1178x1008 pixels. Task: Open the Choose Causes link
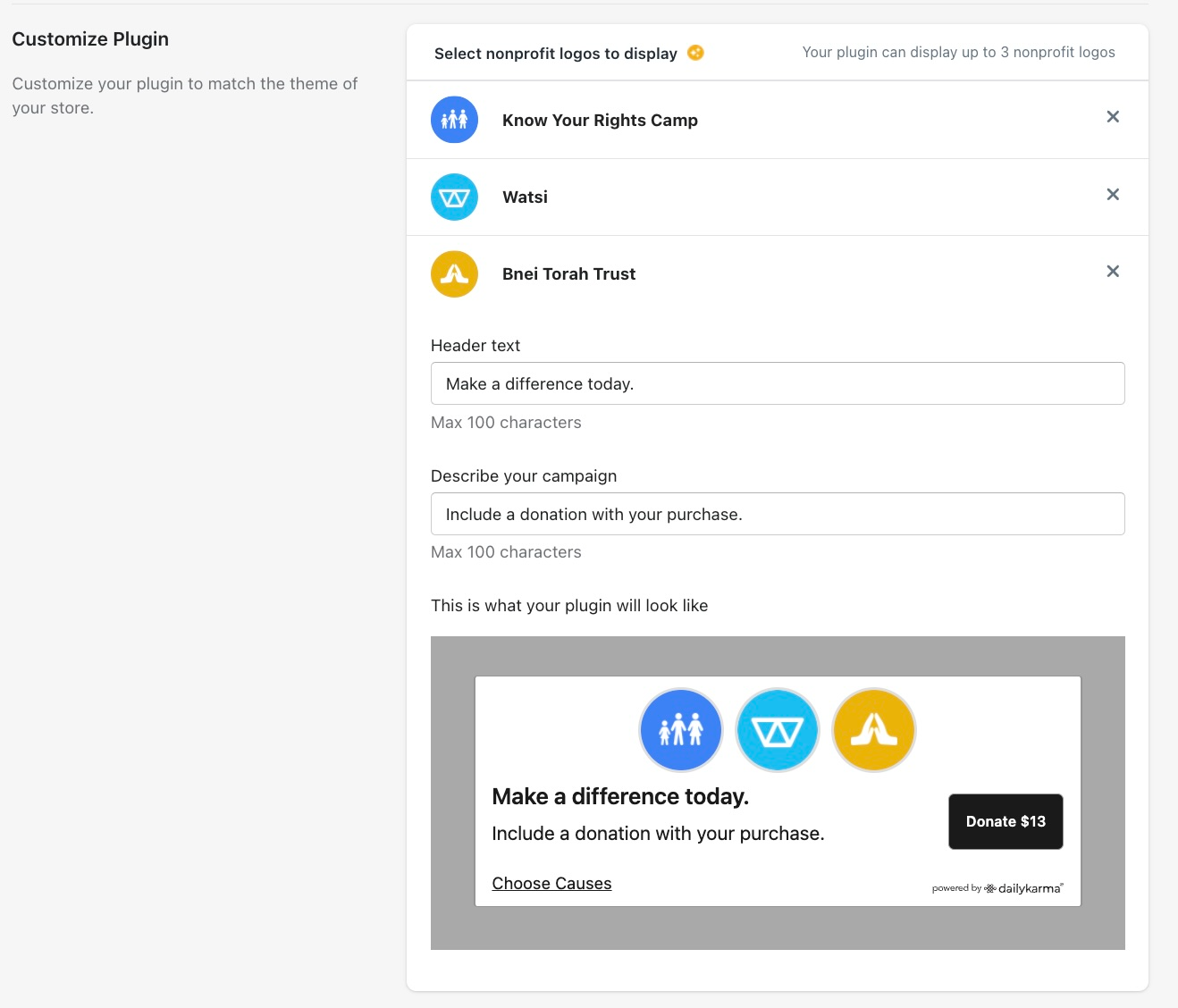[x=551, y=883]
